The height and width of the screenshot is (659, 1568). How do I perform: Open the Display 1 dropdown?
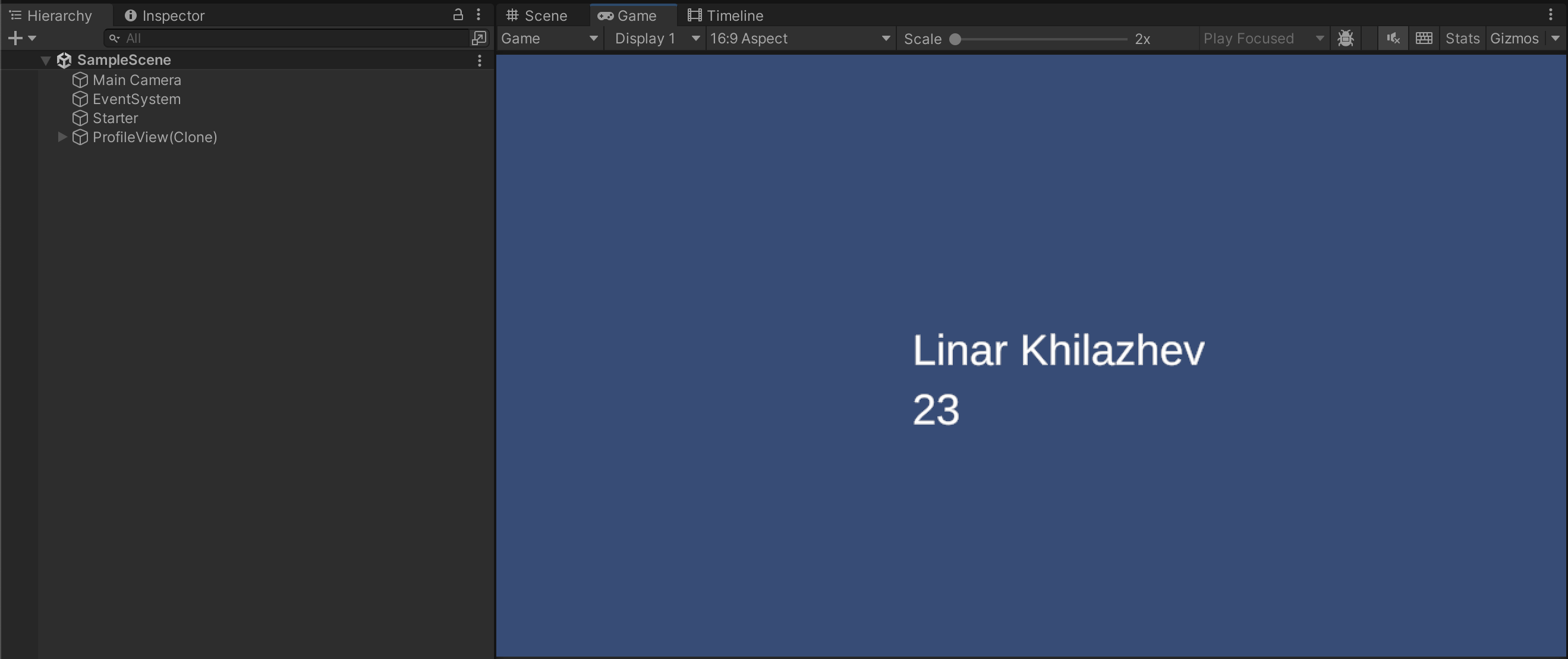pos(656,39)
